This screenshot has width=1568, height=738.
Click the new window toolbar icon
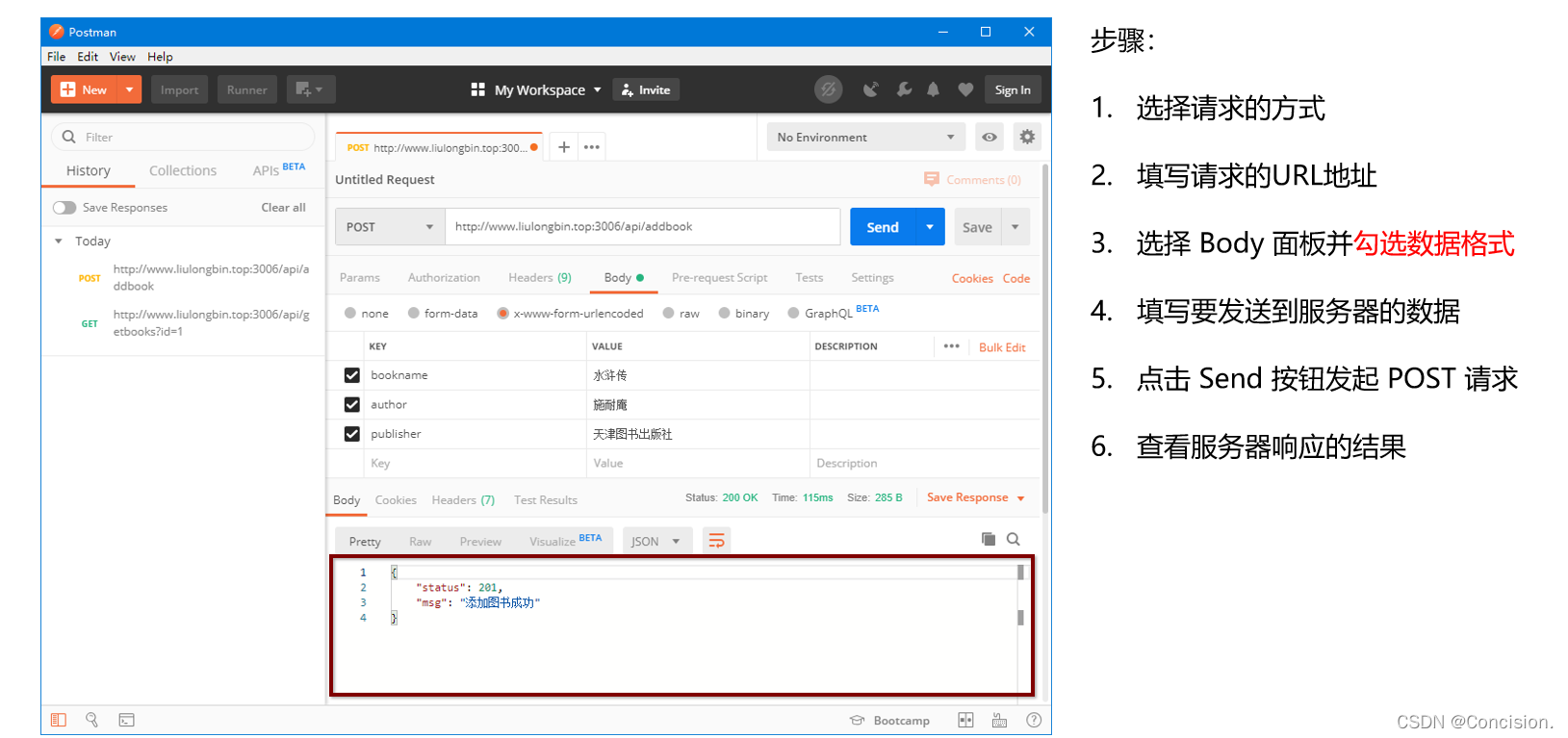tap(311, 89)
